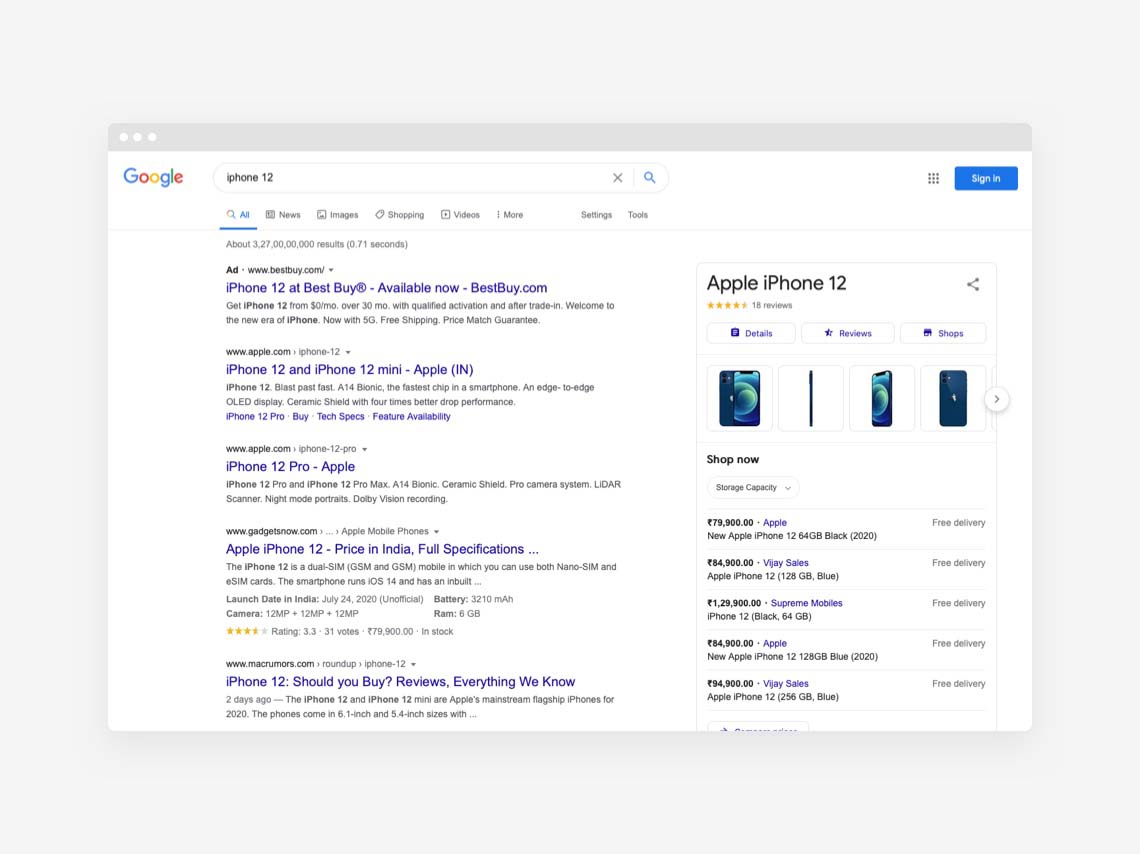
Task: Click next arrow in iPhone image carousel
Action: (x=996, y=399)
